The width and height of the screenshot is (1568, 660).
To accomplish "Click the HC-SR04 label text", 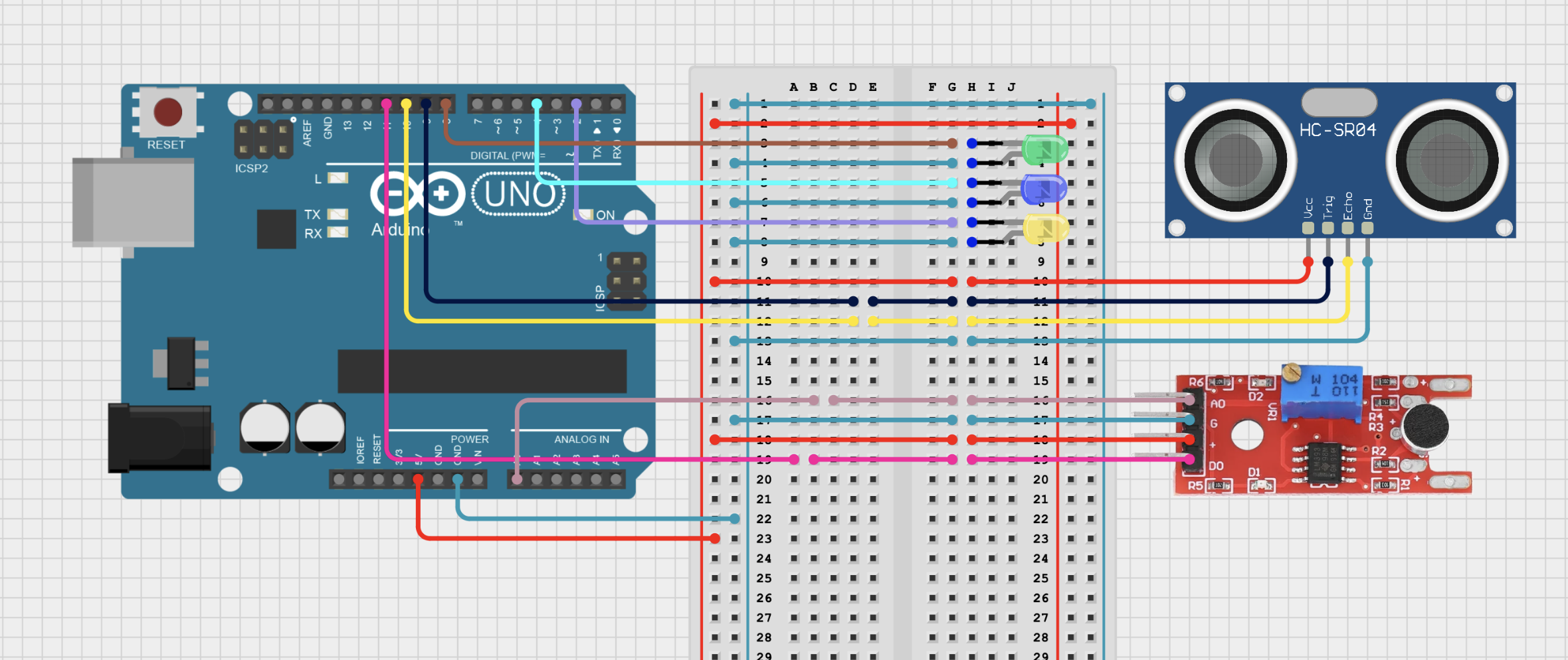I will (x=1337, y=130).
